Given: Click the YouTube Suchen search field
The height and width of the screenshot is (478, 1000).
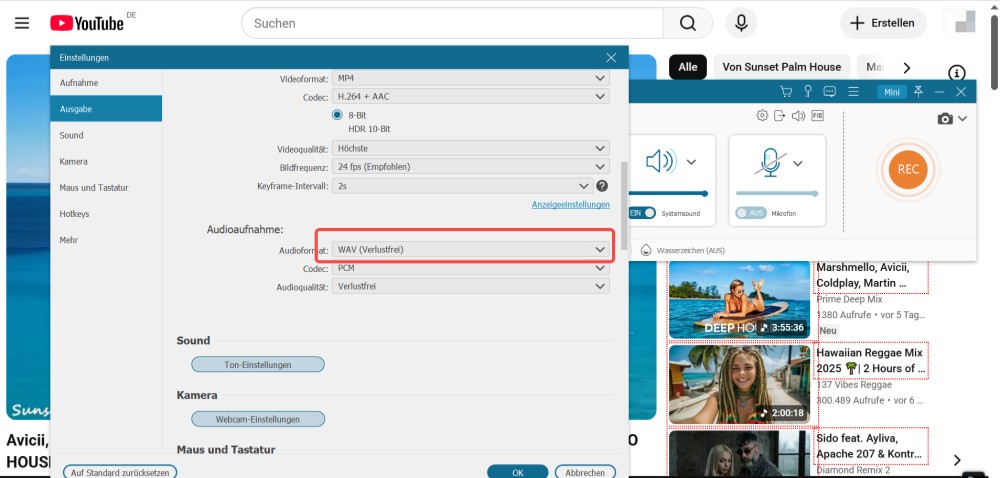Looking at the screenshot, I should pyautogui.click(x=452, y=23).
